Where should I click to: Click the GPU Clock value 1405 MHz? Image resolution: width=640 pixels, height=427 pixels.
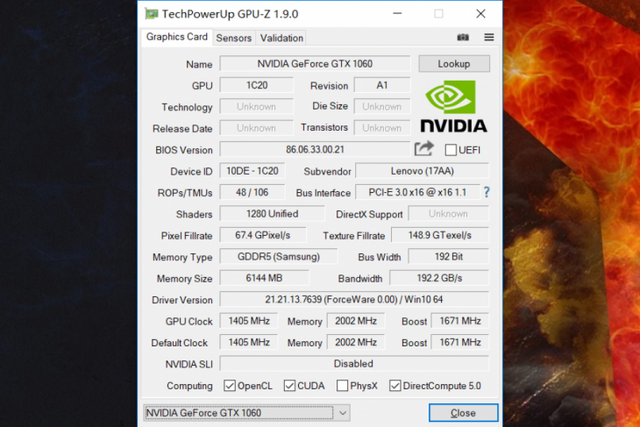249,321
